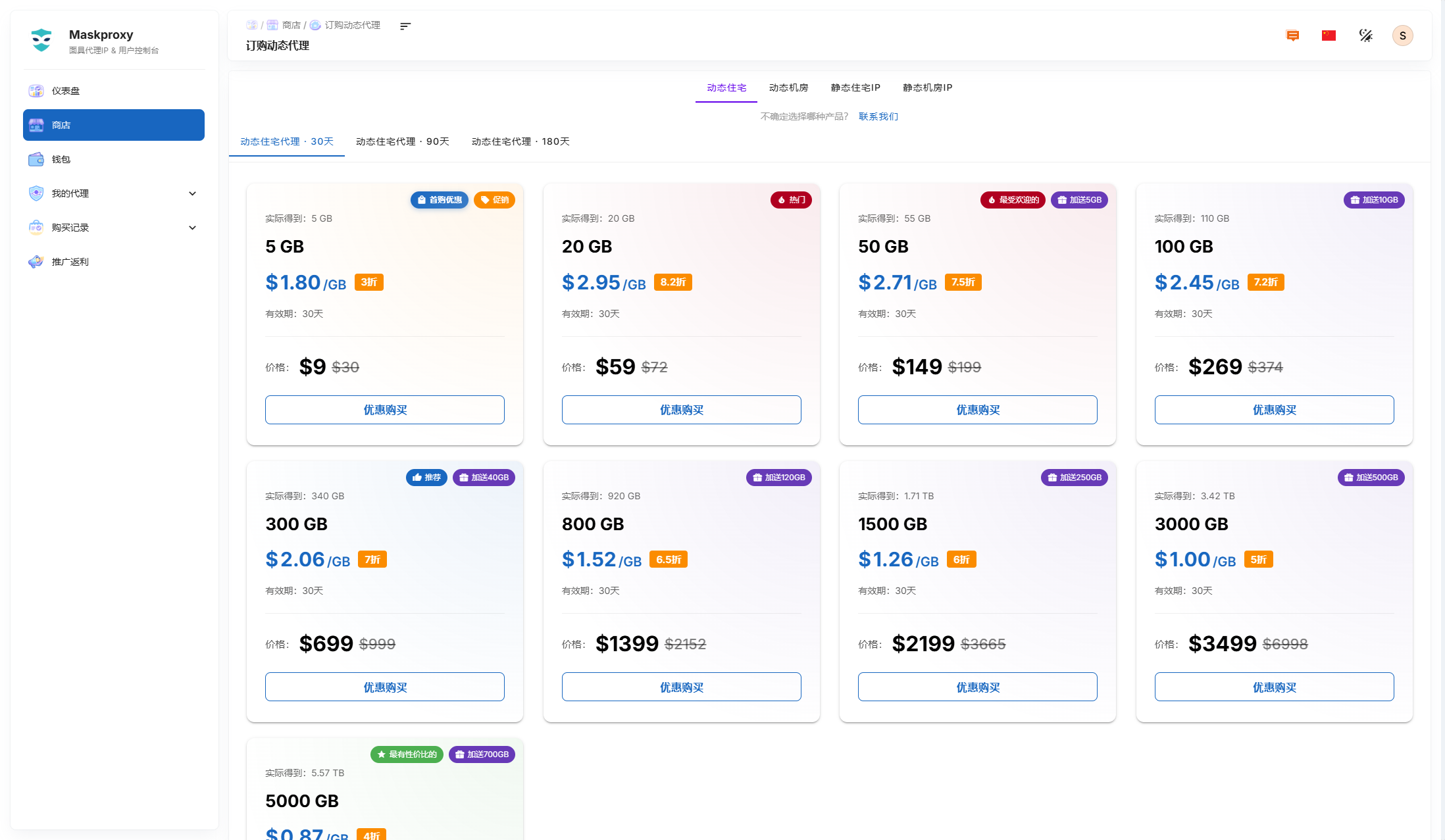
Task: Click 优惠购买 for the 20 GB plan
Action: [x=682, y=410]
